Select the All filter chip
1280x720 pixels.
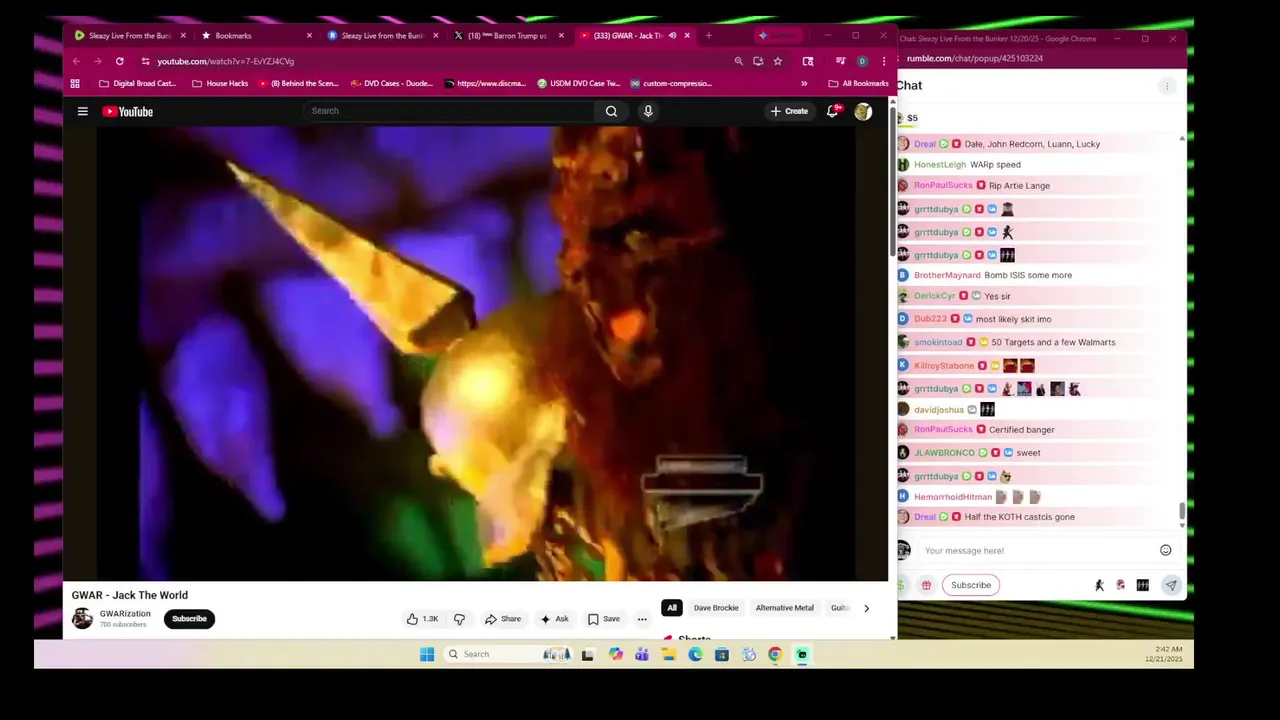coord(672,608)
